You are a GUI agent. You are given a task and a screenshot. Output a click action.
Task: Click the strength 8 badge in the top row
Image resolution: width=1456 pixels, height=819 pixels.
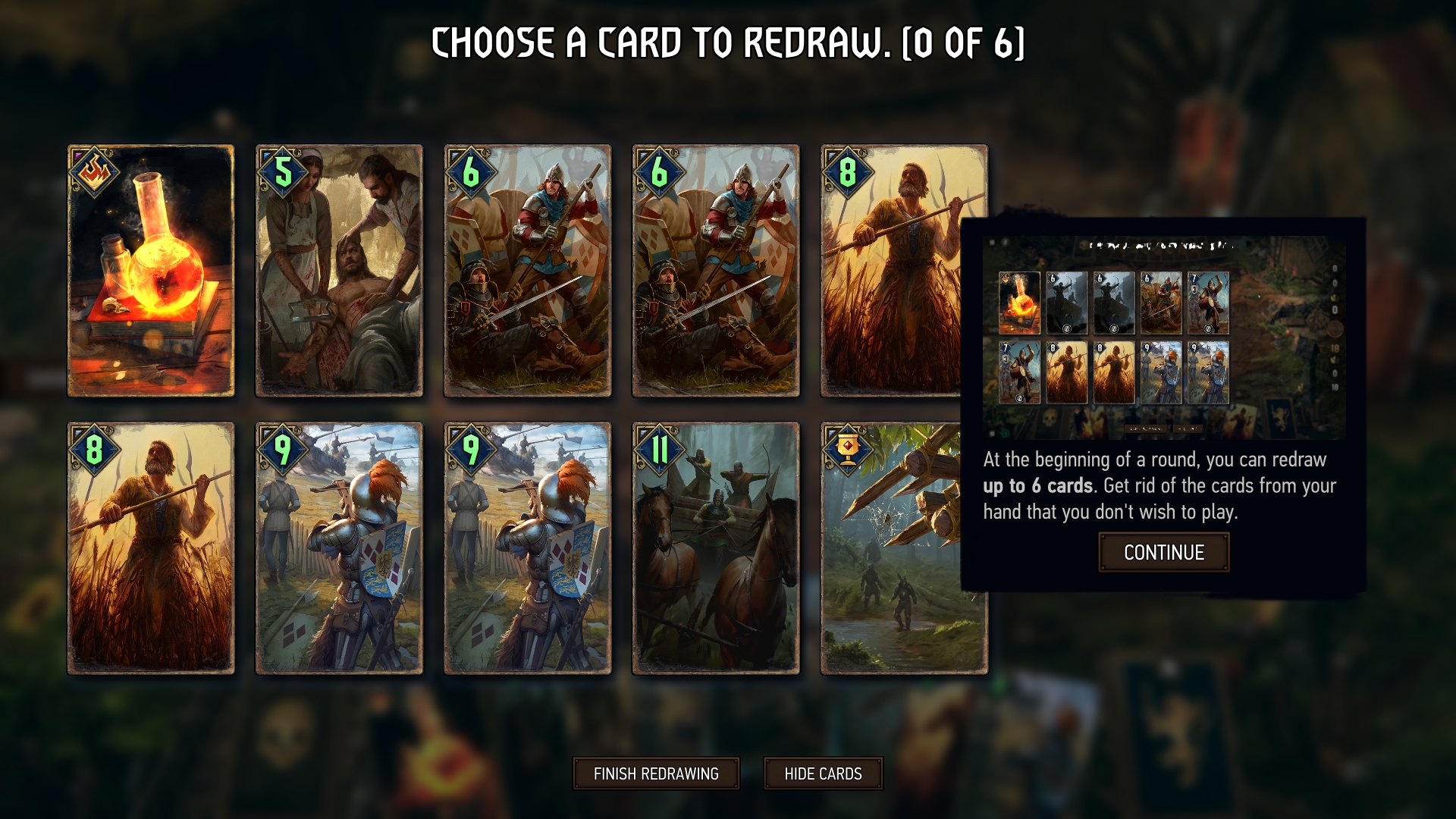point(847,172)
